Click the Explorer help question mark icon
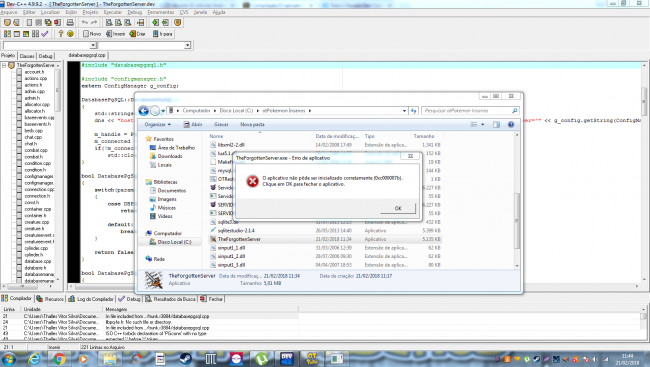The height and width of the screenshot is (367, 650). pos(511,124)
